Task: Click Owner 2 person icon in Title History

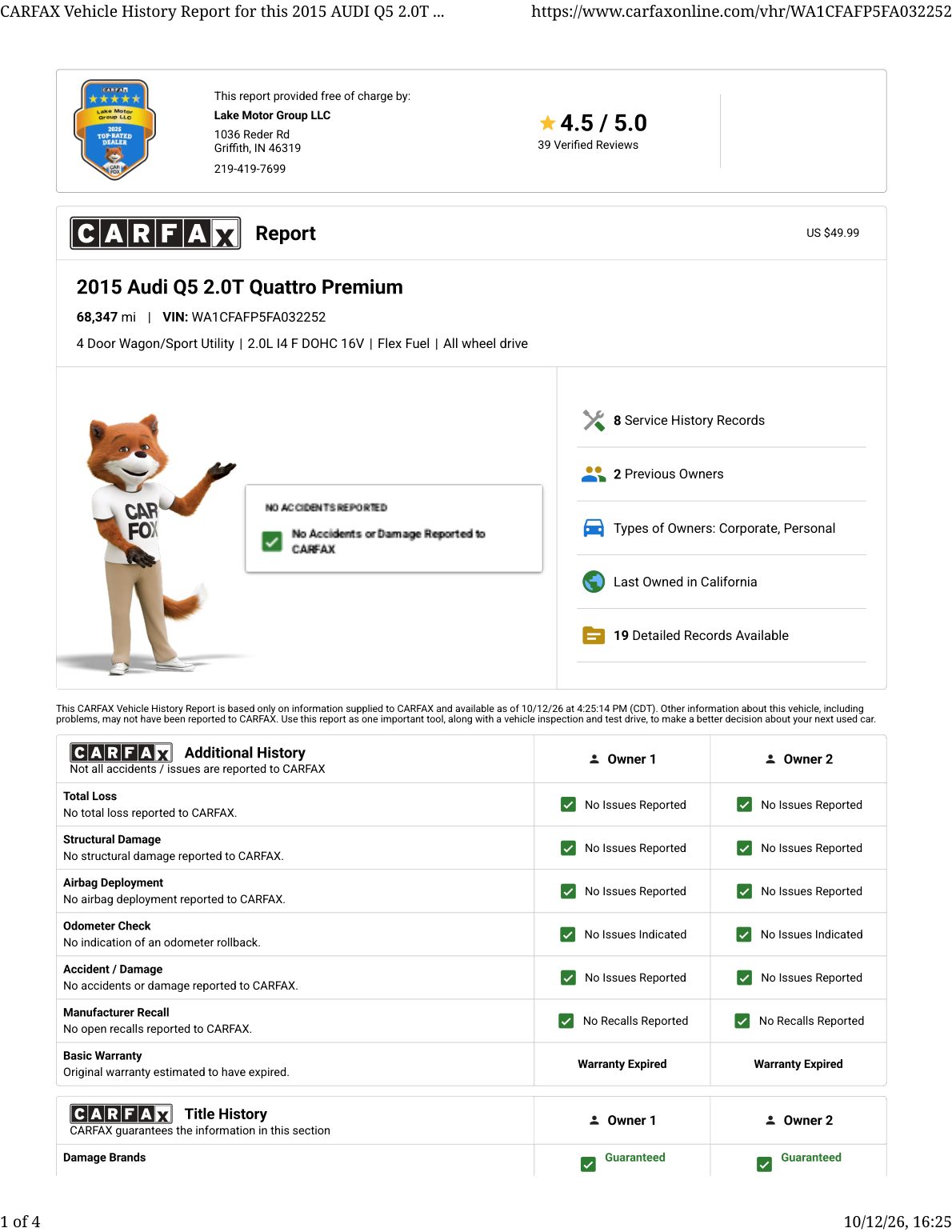Action: click(x=770, y=1121)
